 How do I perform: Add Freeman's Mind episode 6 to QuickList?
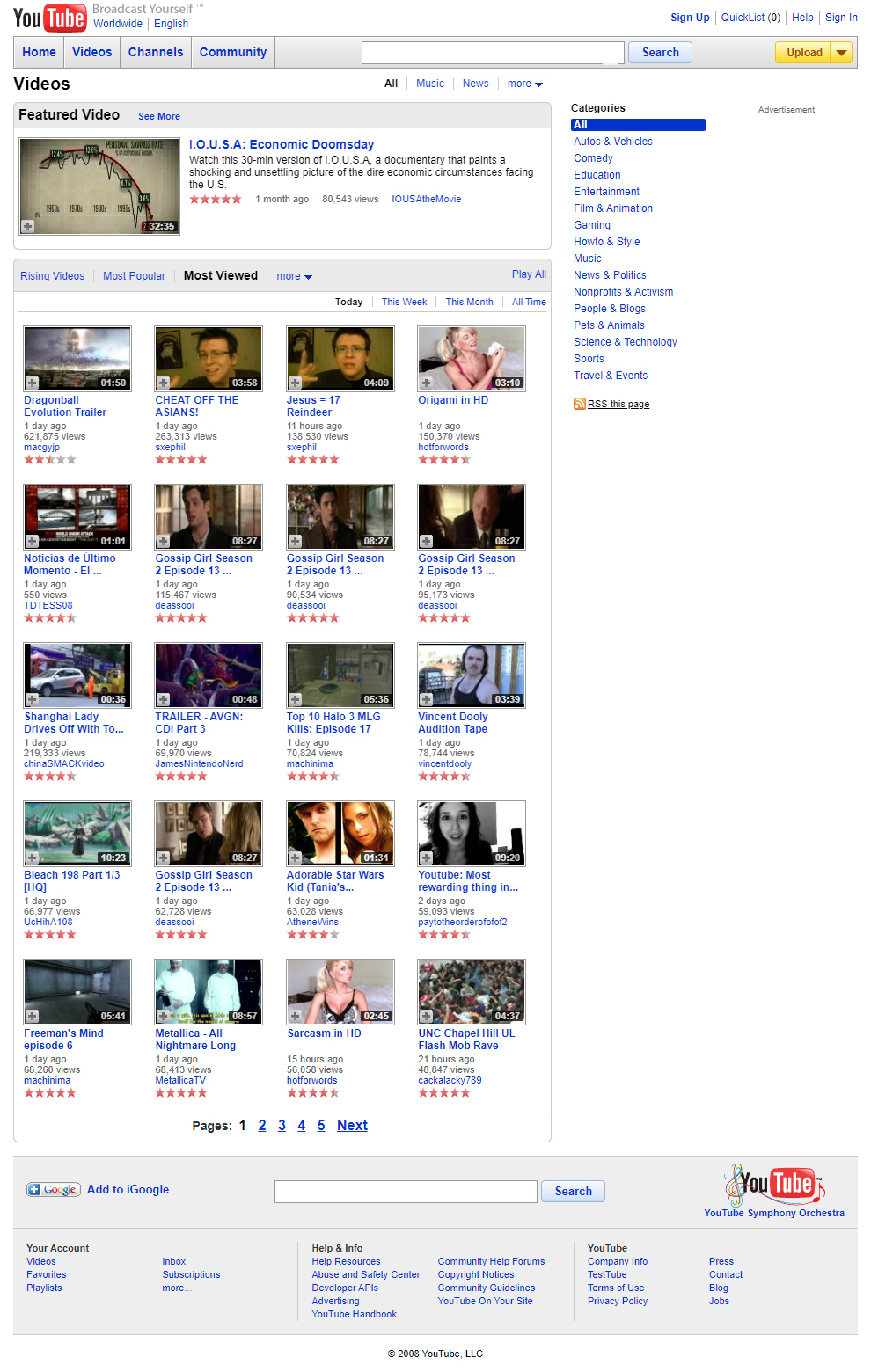click(32, 1016)
